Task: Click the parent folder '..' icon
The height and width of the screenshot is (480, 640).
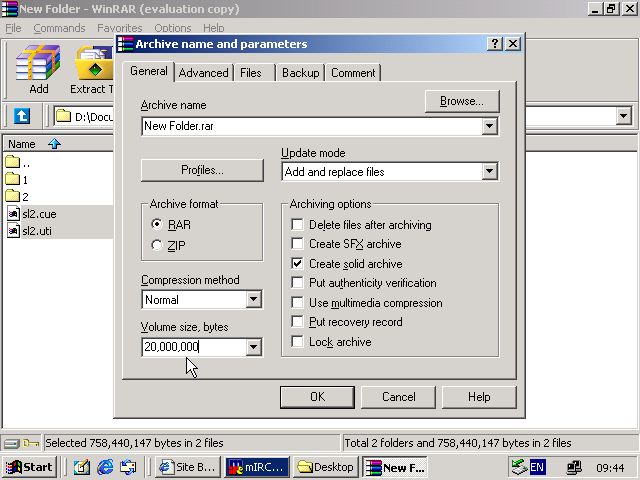Action: [13, 162]
